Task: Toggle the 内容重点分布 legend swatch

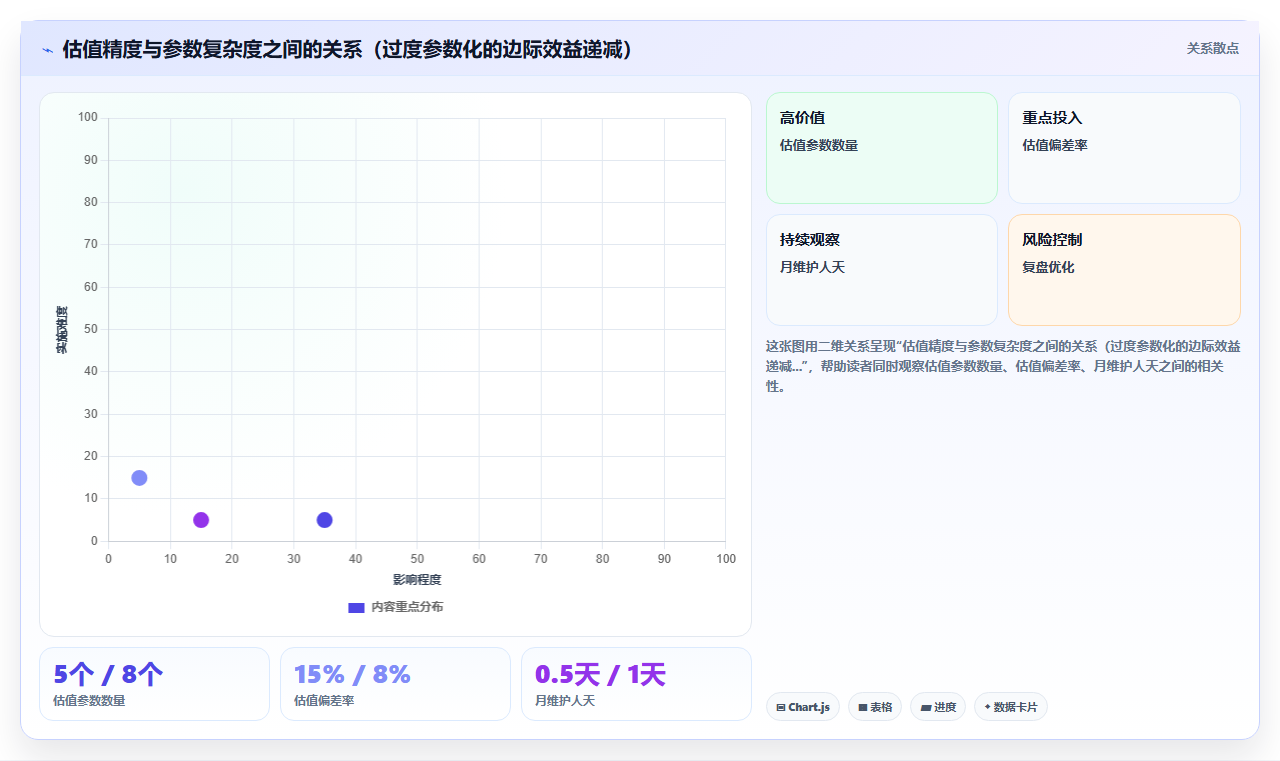Action: tap(356, 607)
